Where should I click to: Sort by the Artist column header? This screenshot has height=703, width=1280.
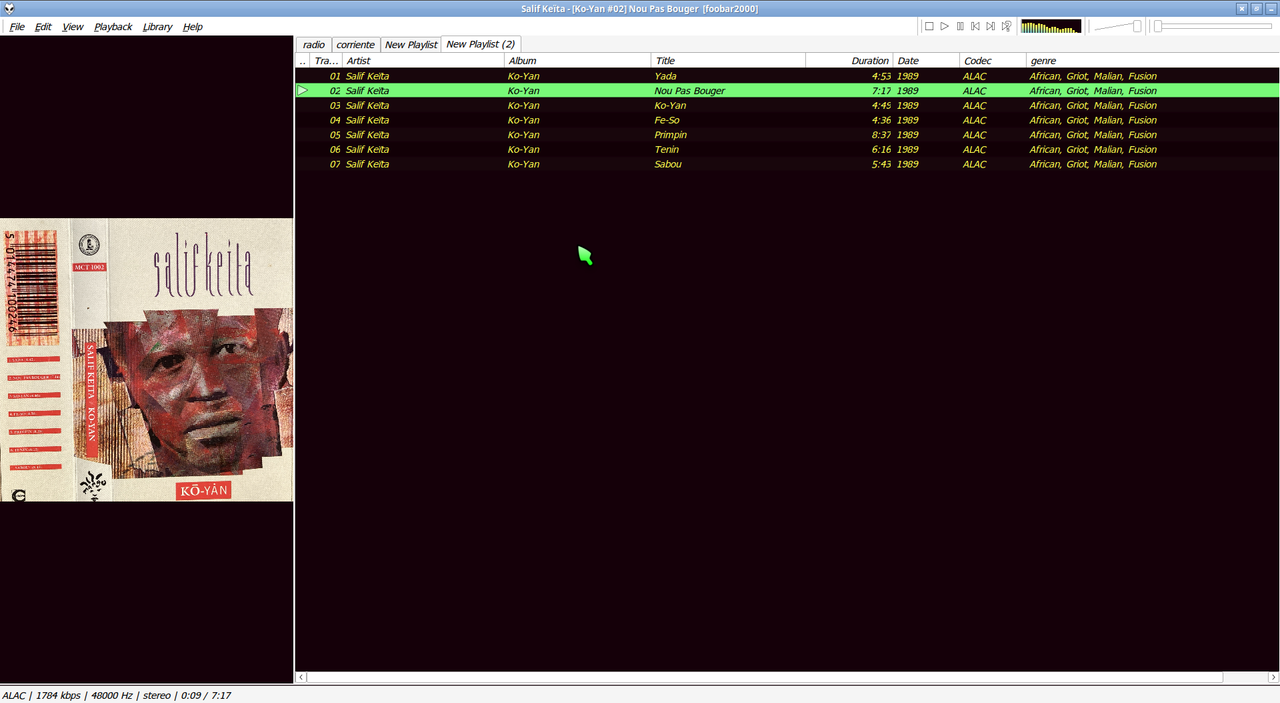[423, 61]
